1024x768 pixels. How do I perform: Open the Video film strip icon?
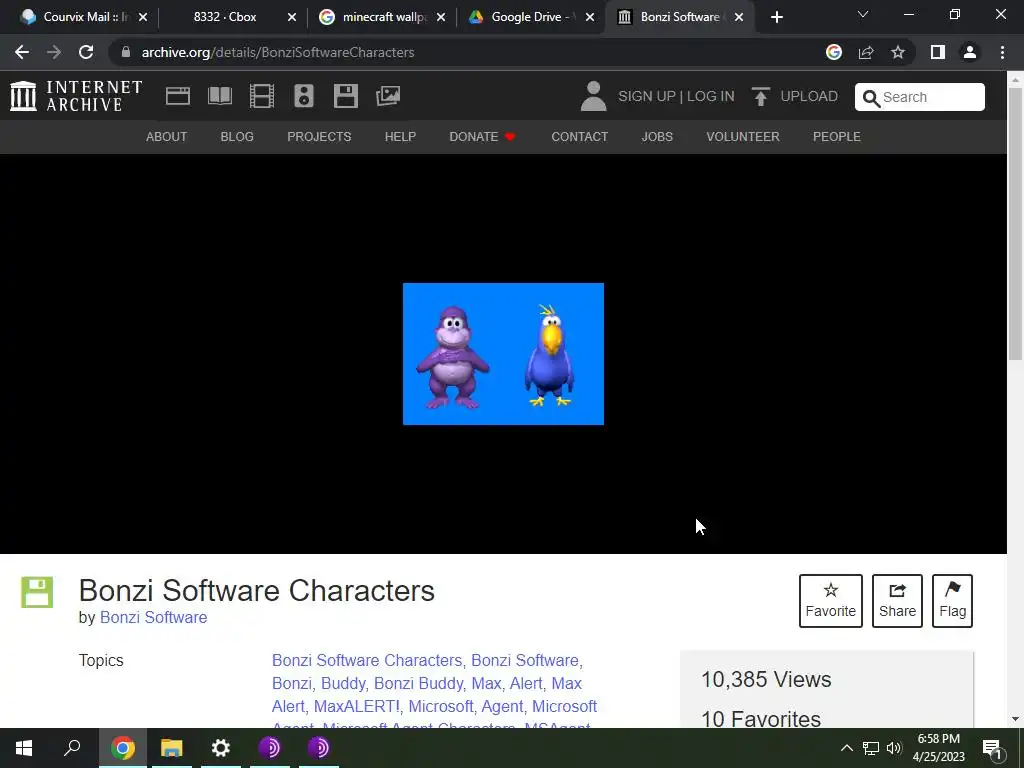[262, 96]
